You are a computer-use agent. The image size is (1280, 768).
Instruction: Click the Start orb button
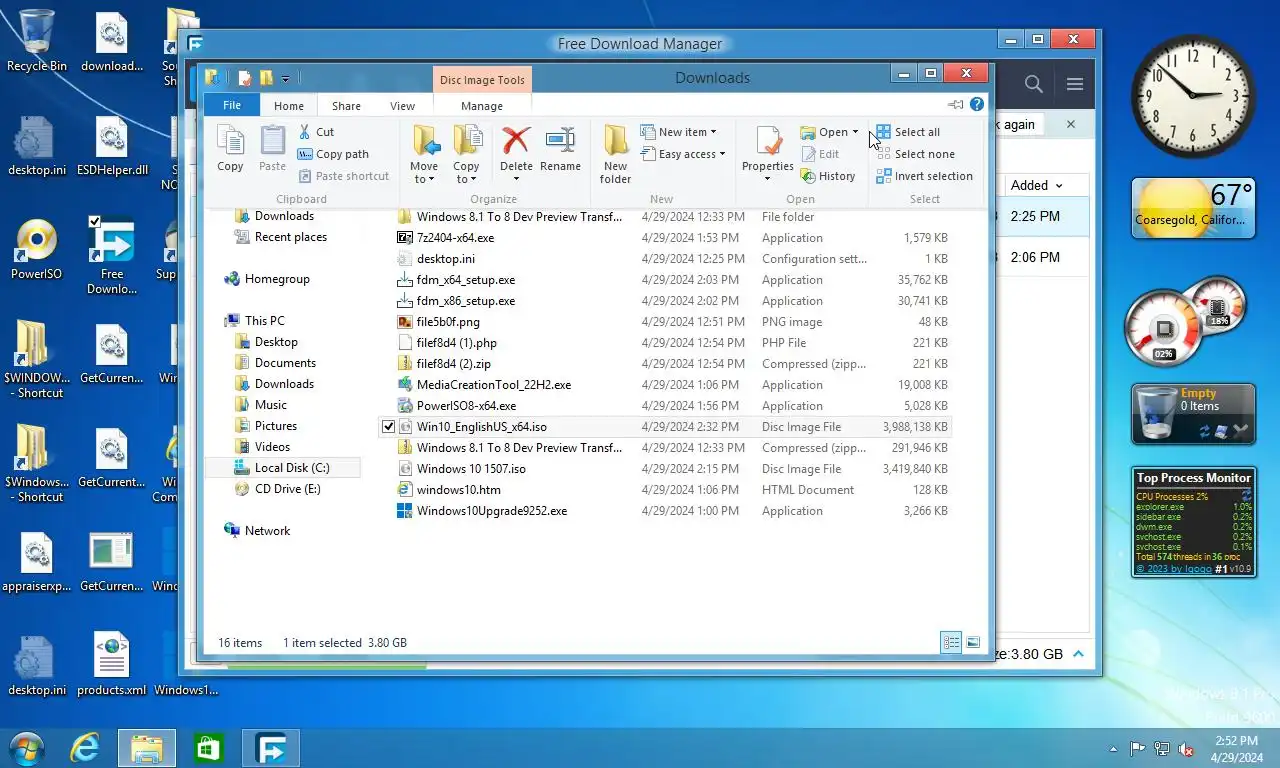26,747
